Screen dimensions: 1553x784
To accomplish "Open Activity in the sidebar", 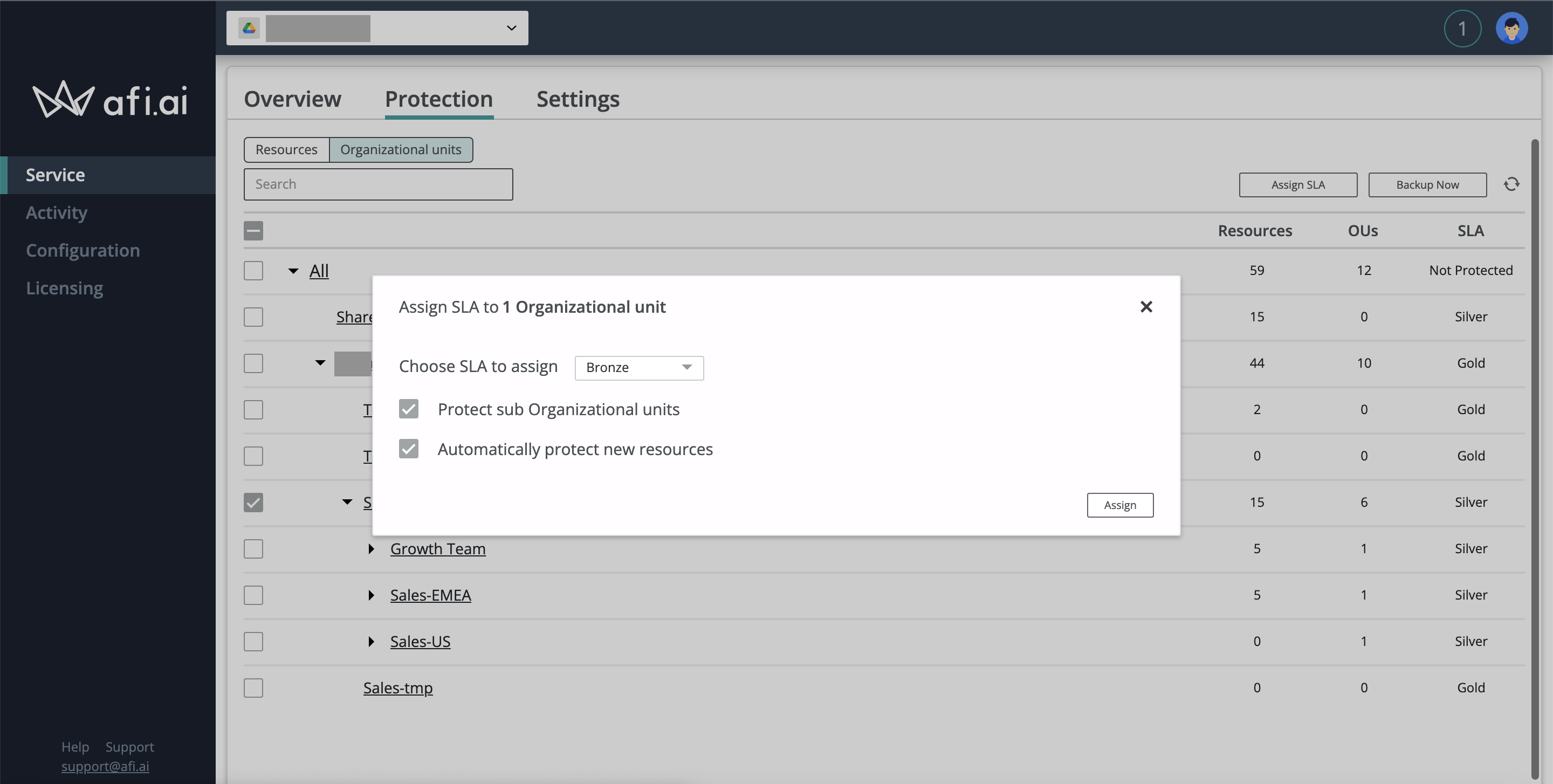I will tap(57, 213).
